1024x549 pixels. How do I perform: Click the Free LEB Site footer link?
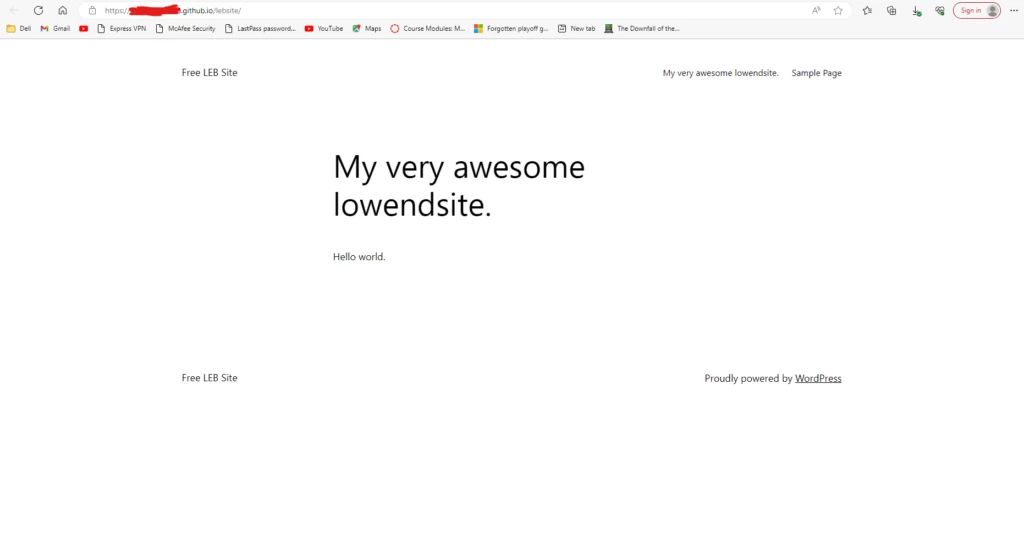tap(209, 378)
